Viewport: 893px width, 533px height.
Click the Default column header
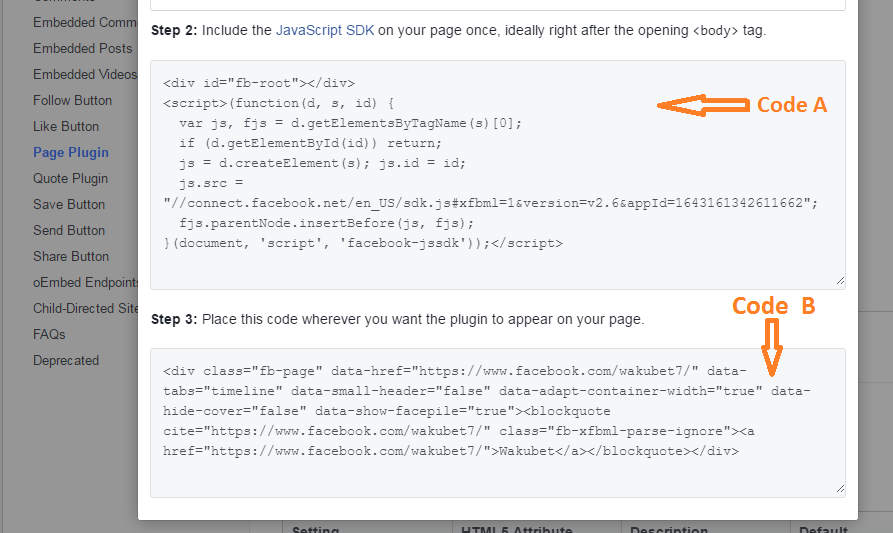click(823, 528)
